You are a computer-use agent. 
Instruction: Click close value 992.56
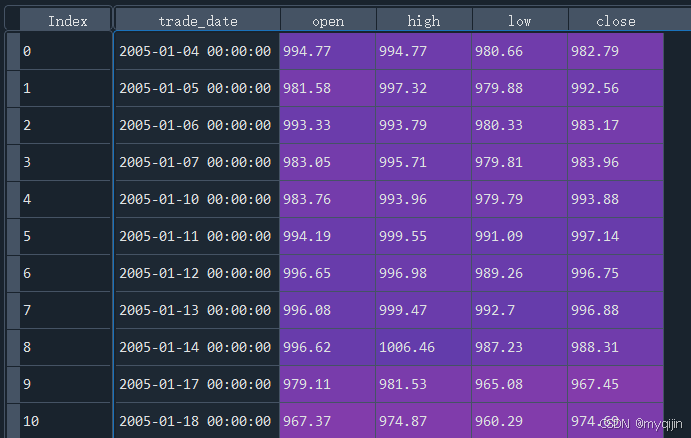[x=616, y=88]
